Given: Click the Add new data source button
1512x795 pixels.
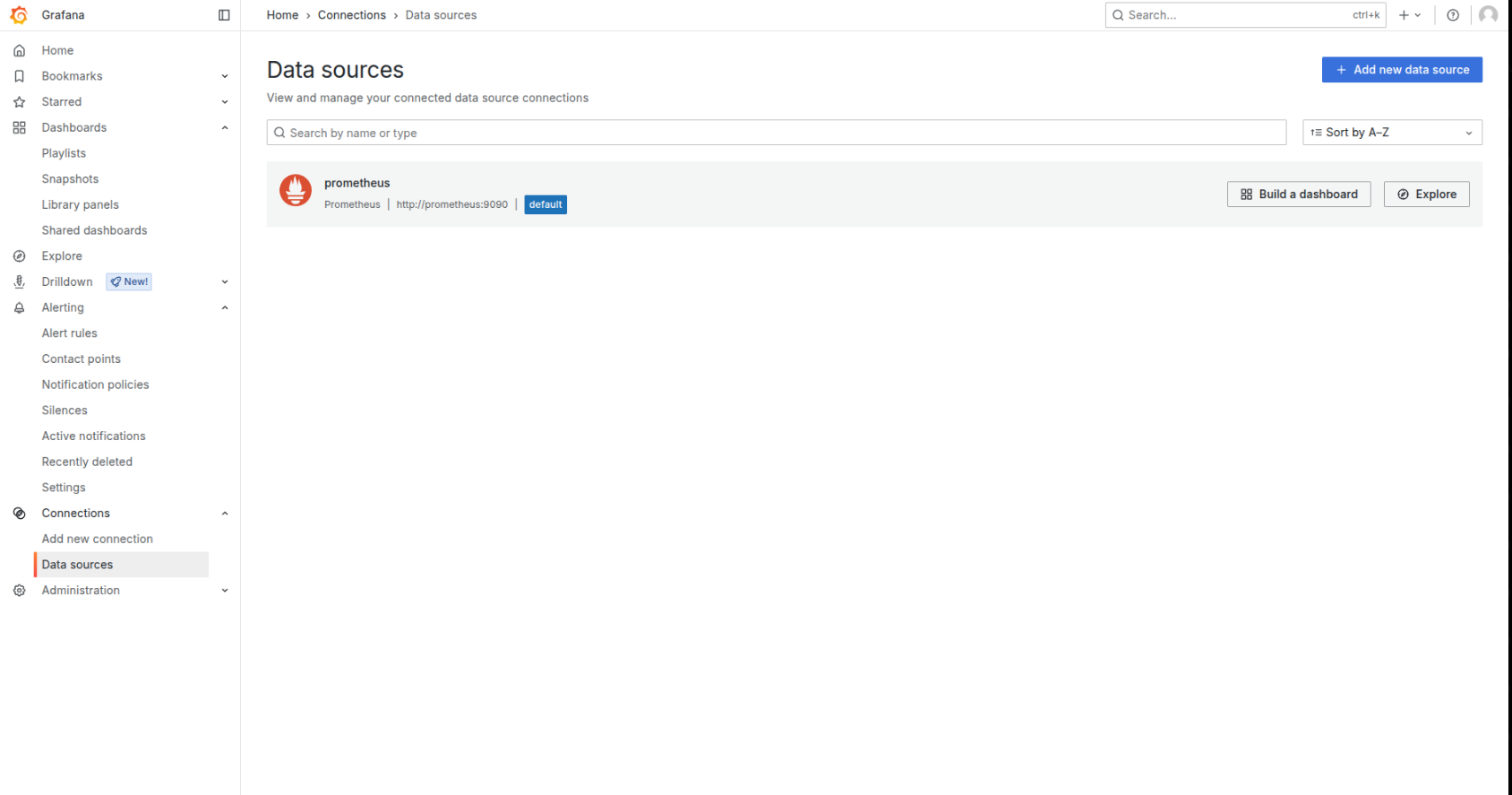Looking at the screenshot, I should [x=1402, y=70].
